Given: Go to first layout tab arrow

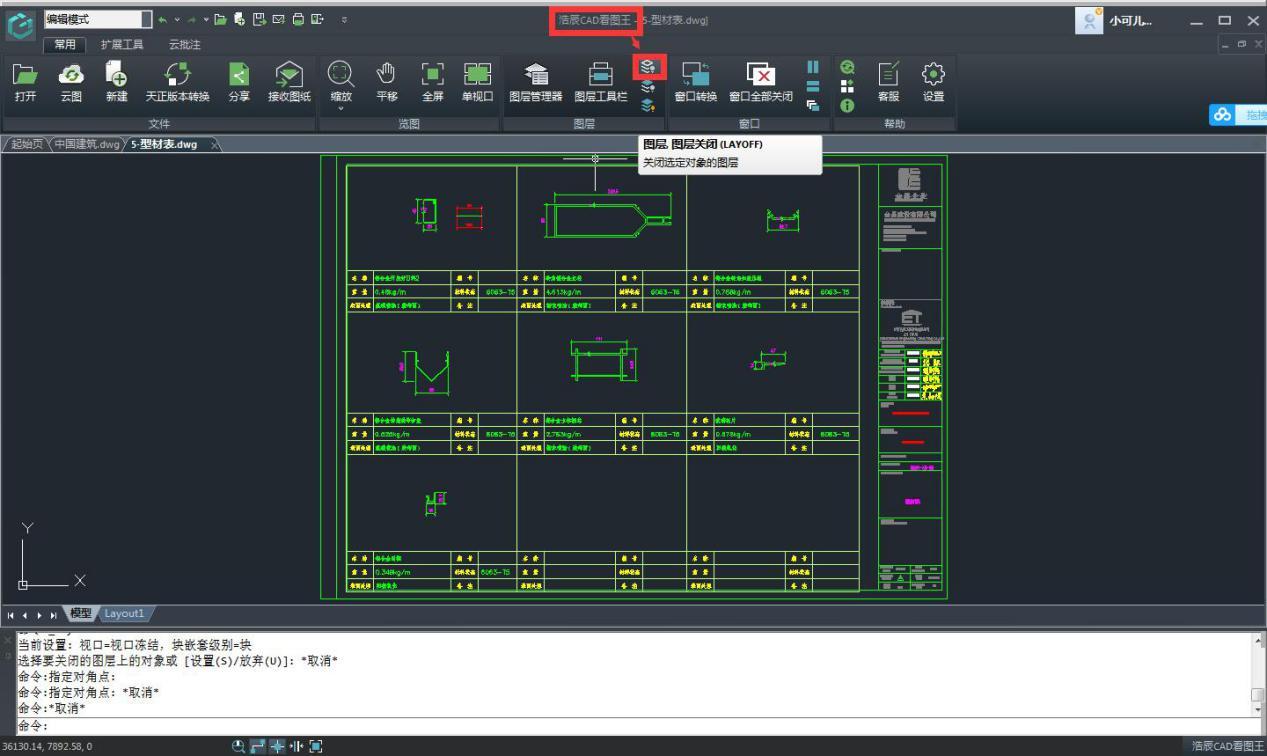Looking at the screenshot, I should click(x=10, y=614).
